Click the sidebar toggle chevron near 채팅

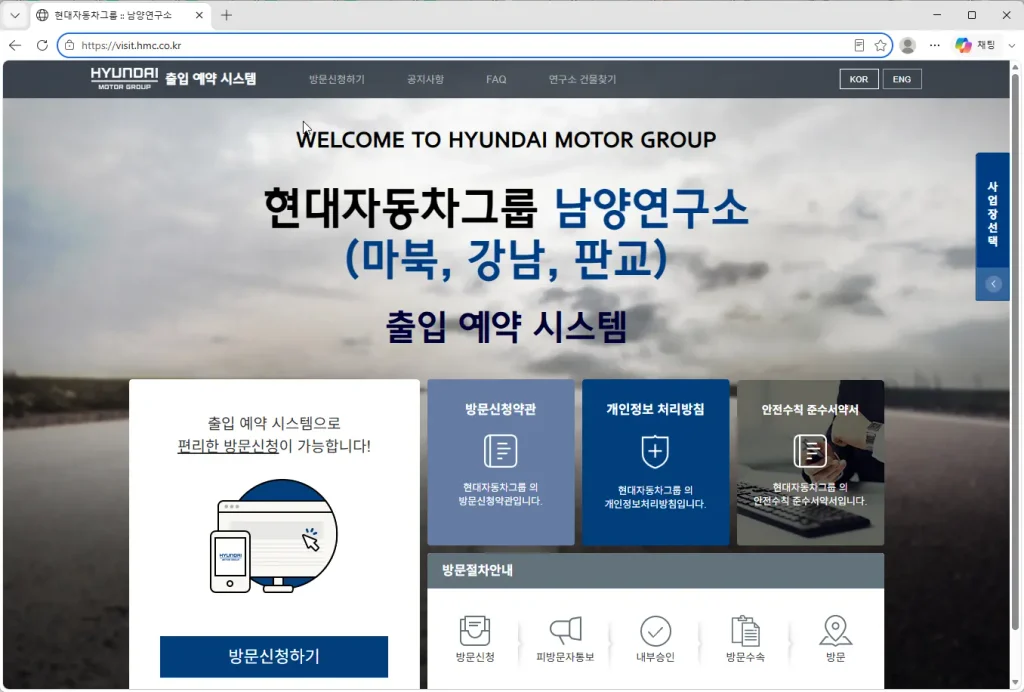tap(1012, 45)
